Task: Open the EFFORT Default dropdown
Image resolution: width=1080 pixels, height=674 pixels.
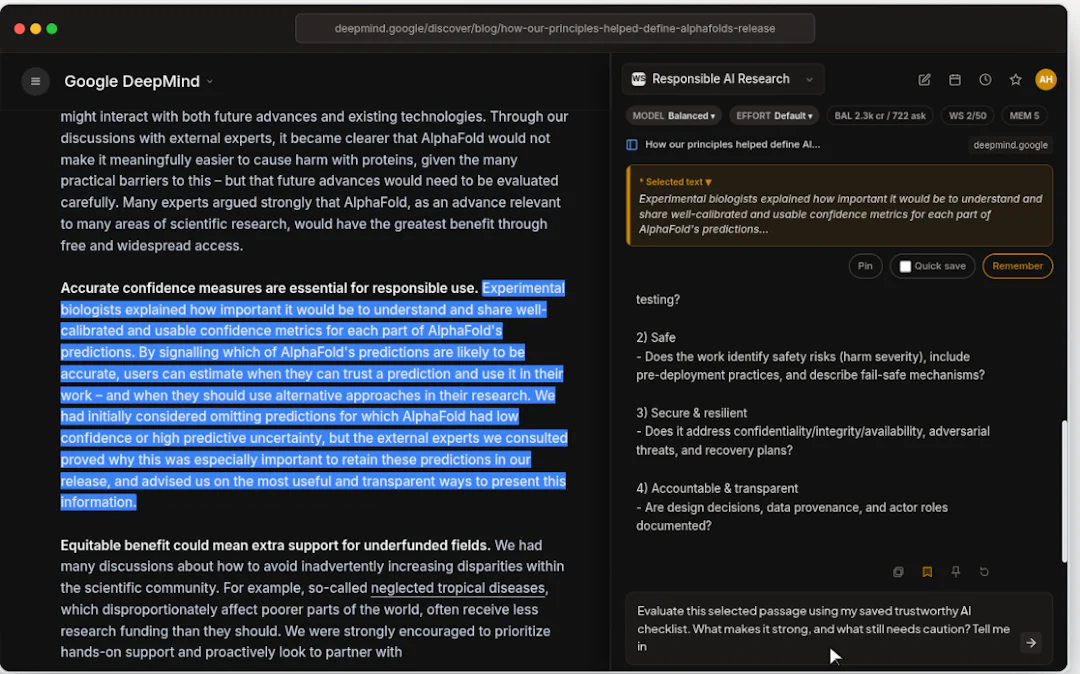Action: click(774, 116)
